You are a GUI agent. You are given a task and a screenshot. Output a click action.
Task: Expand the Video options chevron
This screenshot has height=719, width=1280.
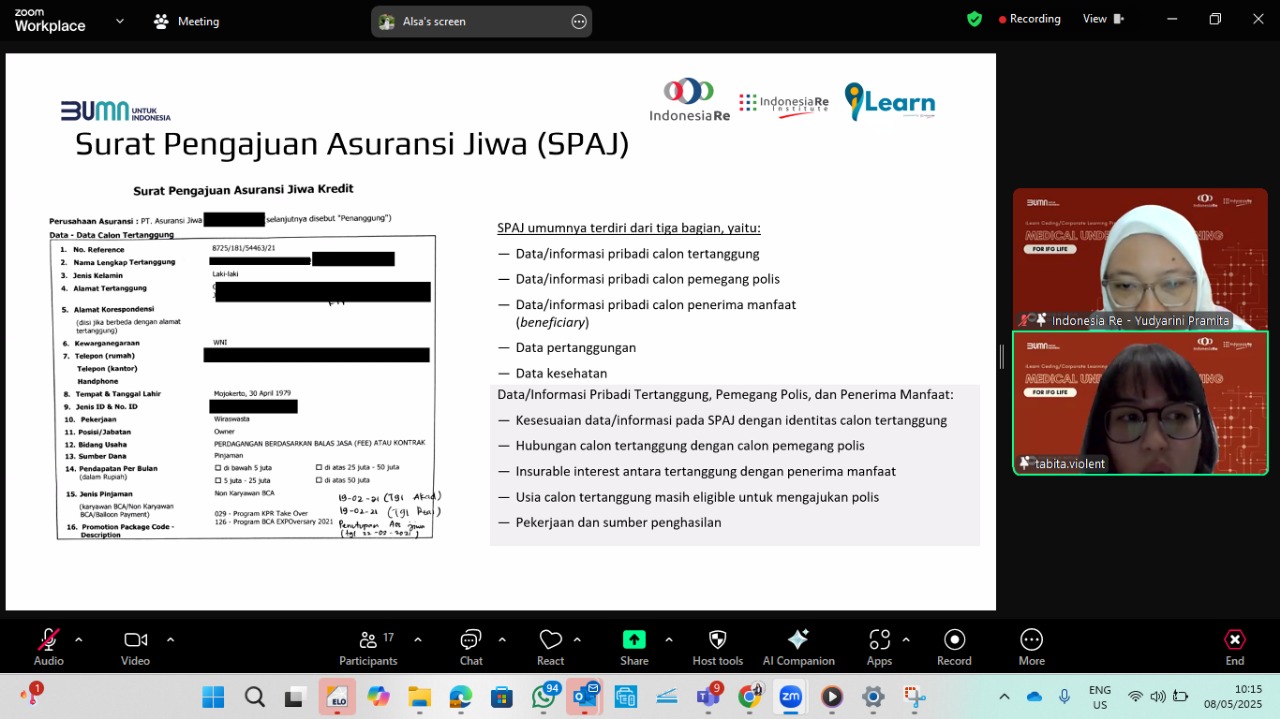point(170,640)
